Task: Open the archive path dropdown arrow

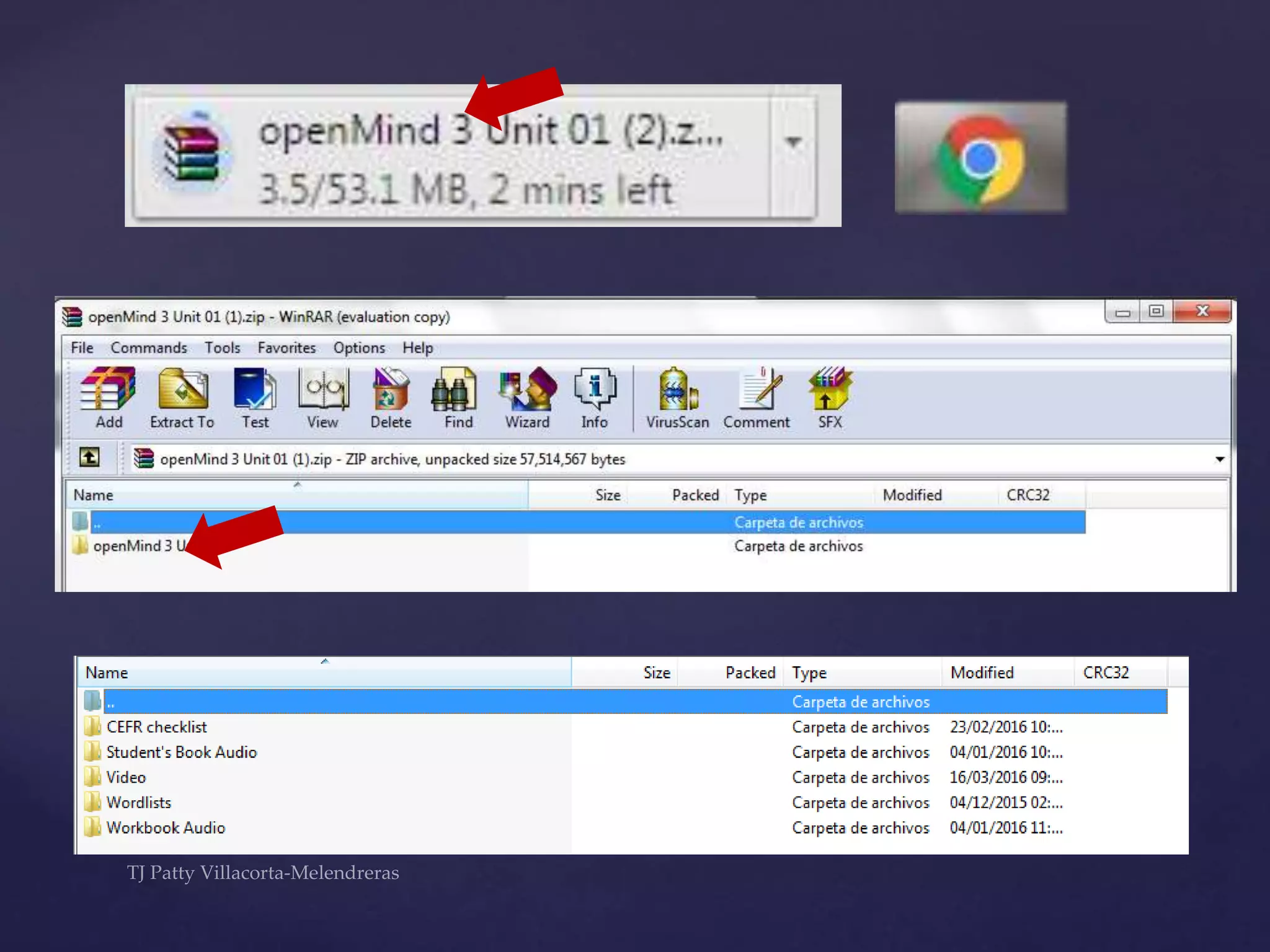Action: [1219, 459]
